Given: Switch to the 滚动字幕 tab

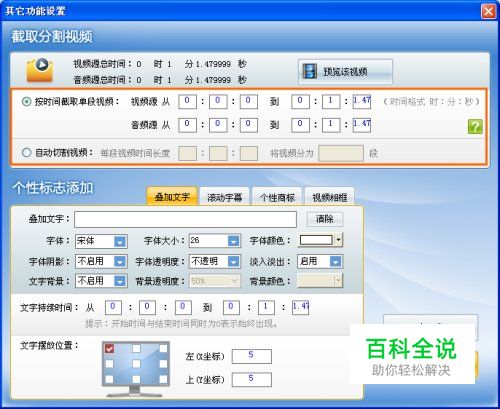Looking at the screenshot, I should [224, 197].
